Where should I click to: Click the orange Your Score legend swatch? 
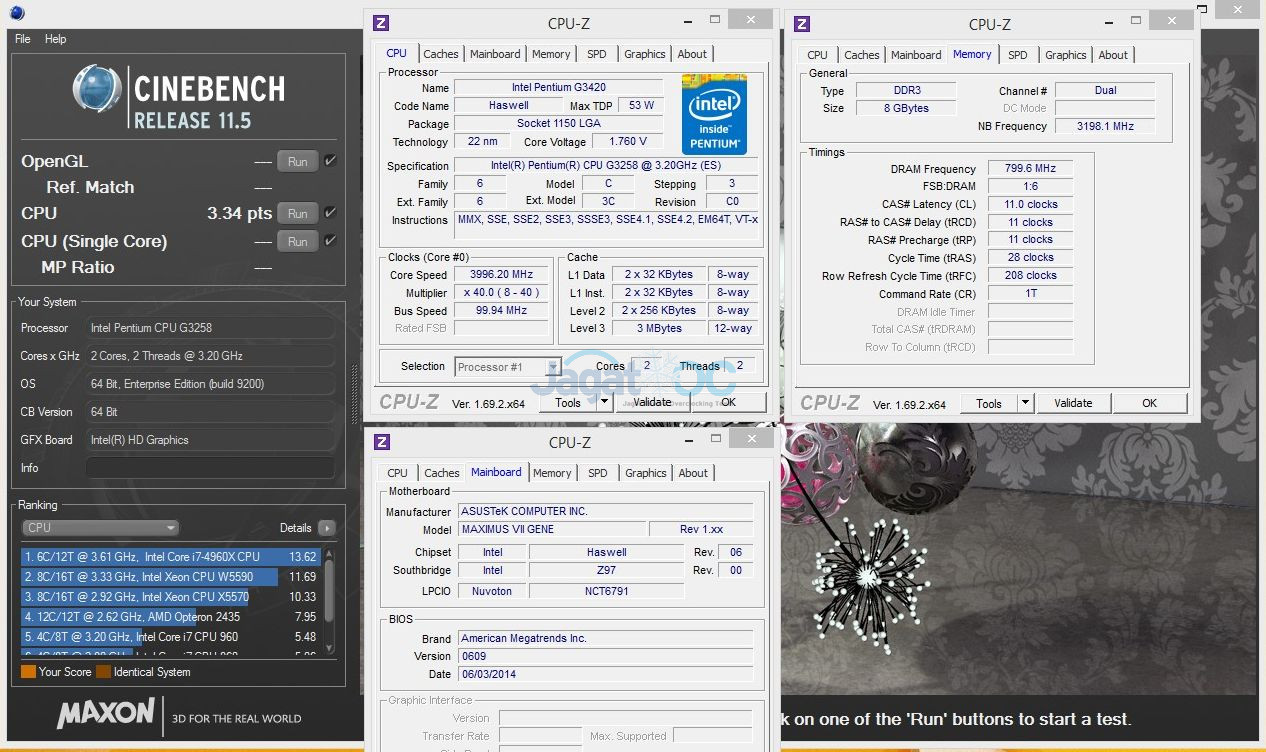[28, 672]
